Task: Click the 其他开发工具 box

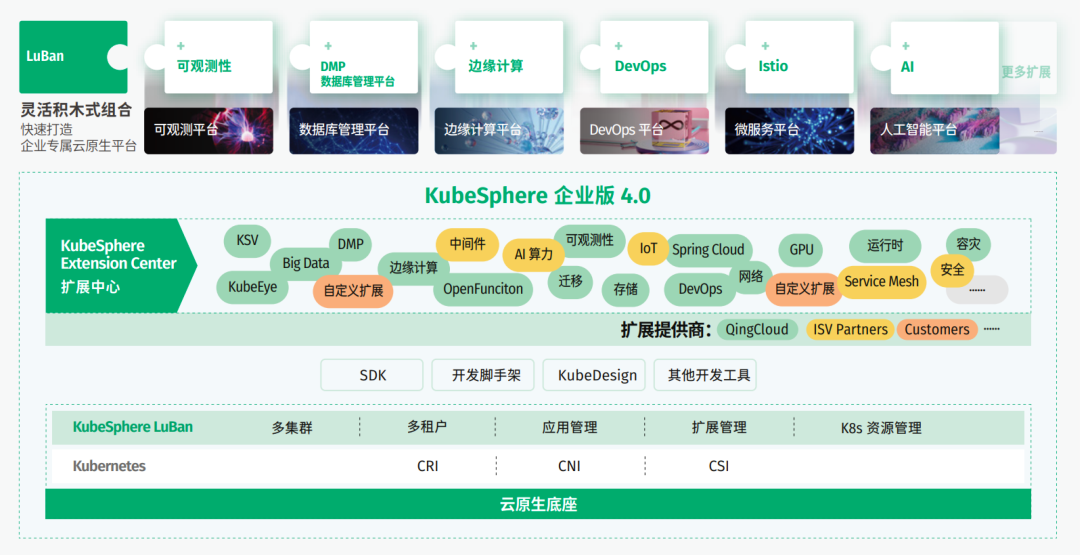Action: 705,375
